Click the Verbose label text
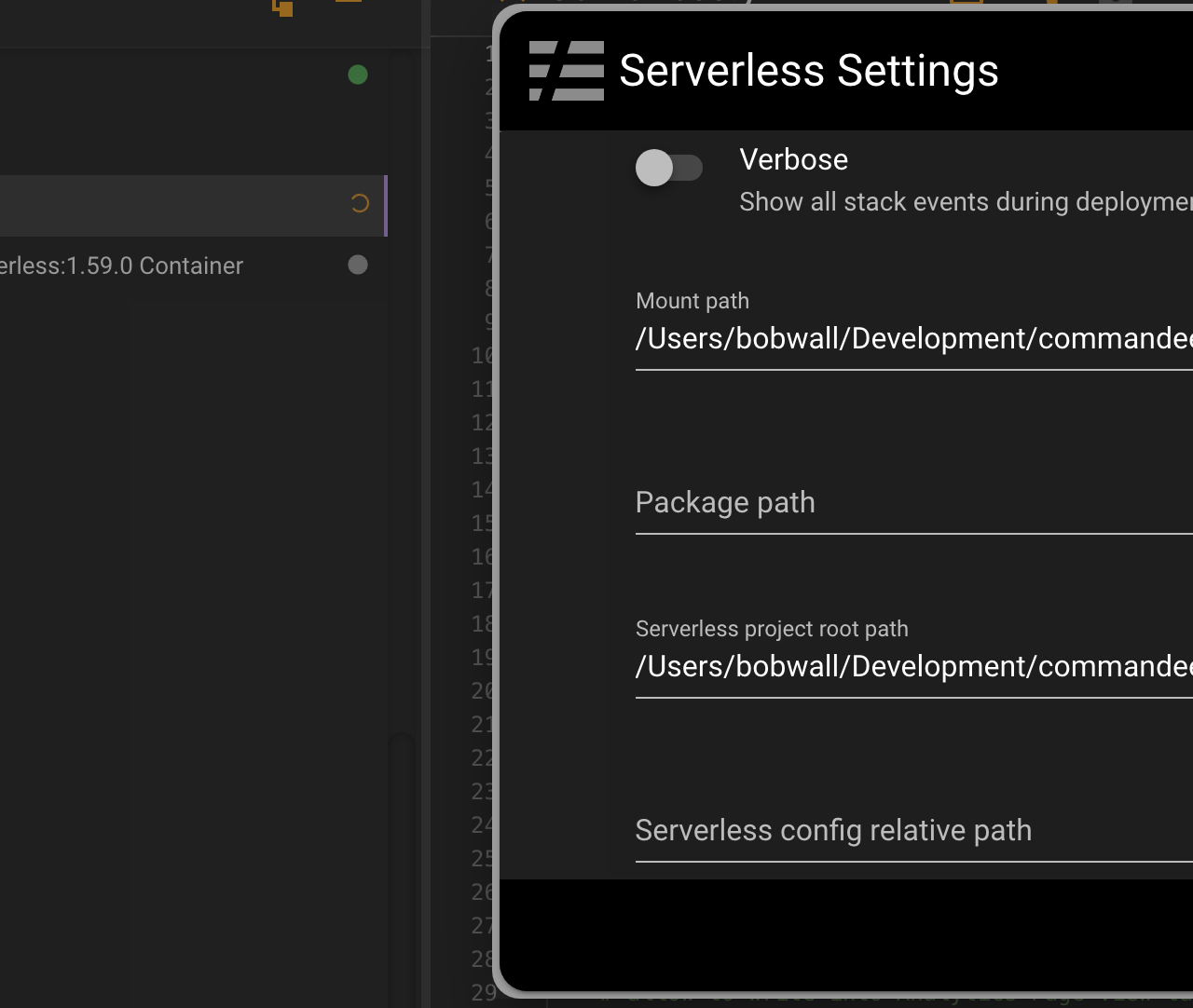The width and height of the screenshot is (1193, 1008). tap(793, 159)
